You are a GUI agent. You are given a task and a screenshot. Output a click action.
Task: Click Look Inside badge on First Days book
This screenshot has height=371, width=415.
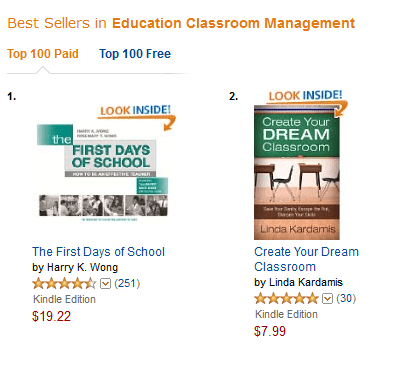[135, 110]
